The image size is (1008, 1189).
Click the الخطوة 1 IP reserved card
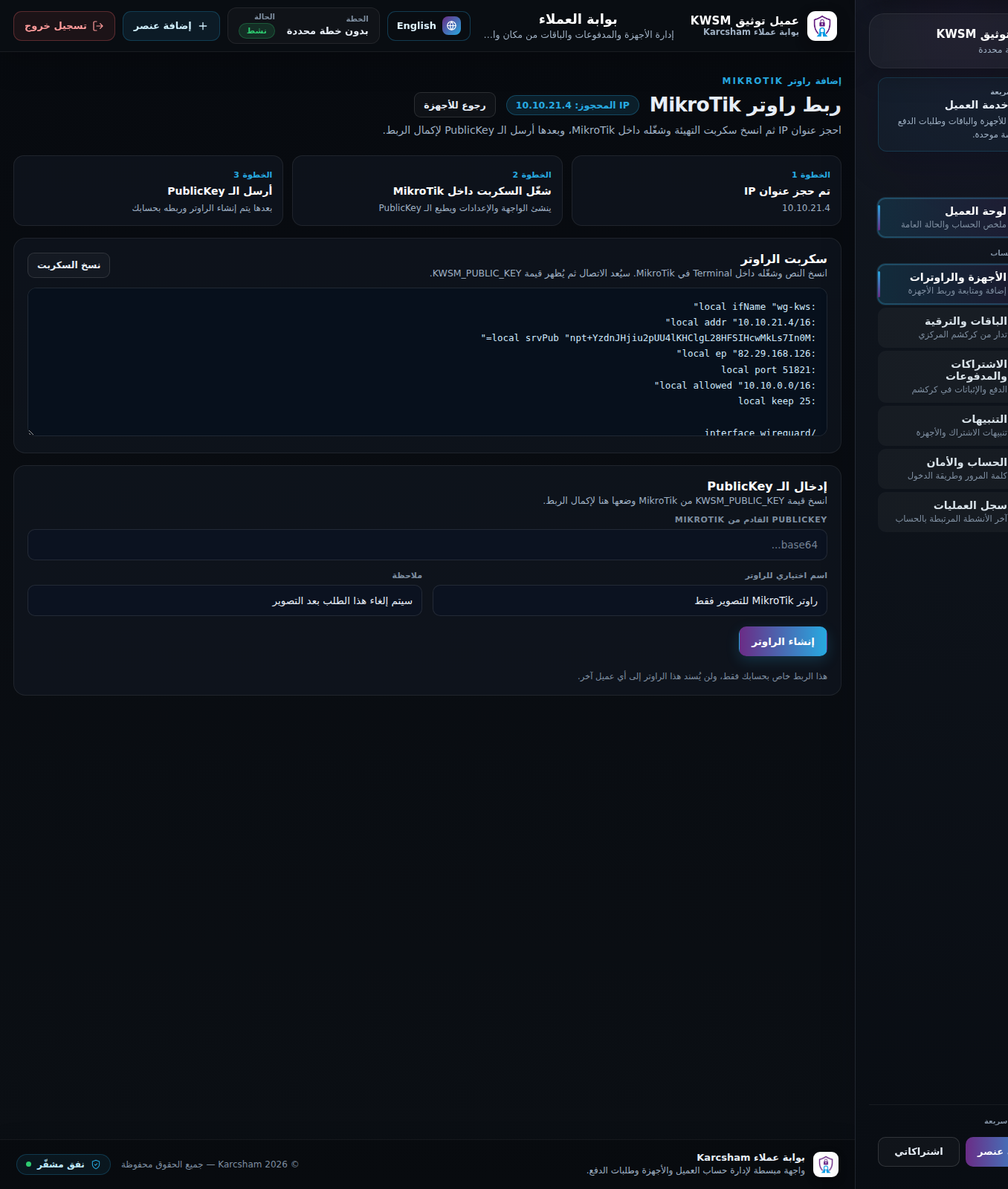click(x=706, y=190)
